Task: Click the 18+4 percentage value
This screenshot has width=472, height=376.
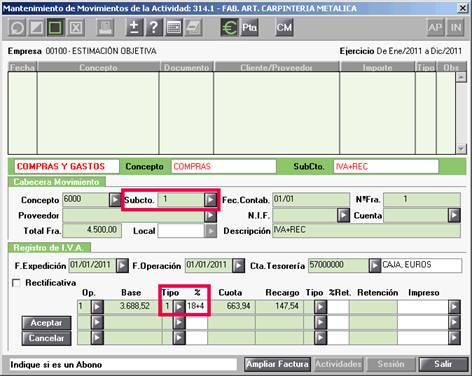Action: [x=196, y=306]
